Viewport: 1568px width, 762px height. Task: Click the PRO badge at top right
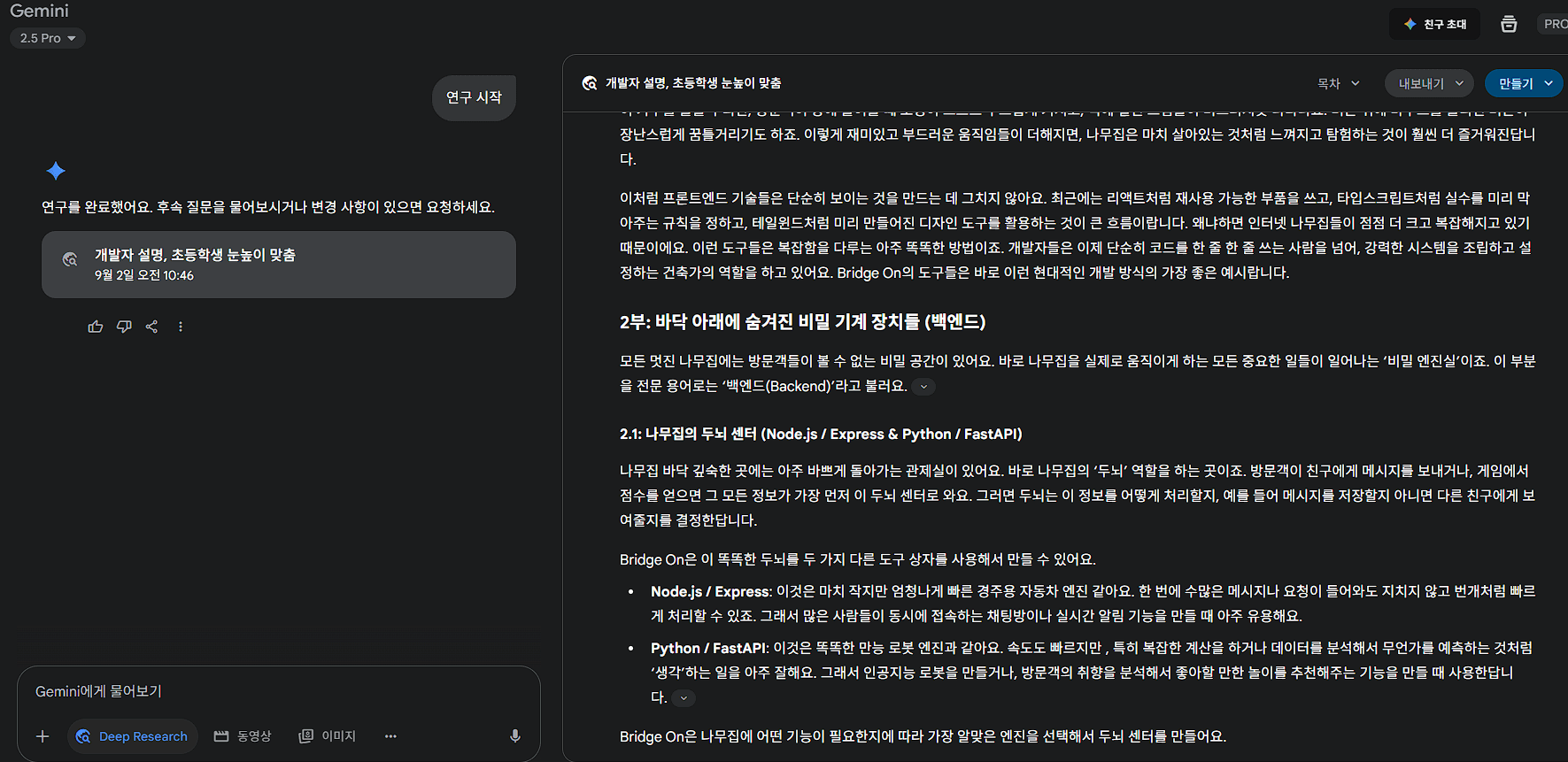click(x=1555, y=24)
